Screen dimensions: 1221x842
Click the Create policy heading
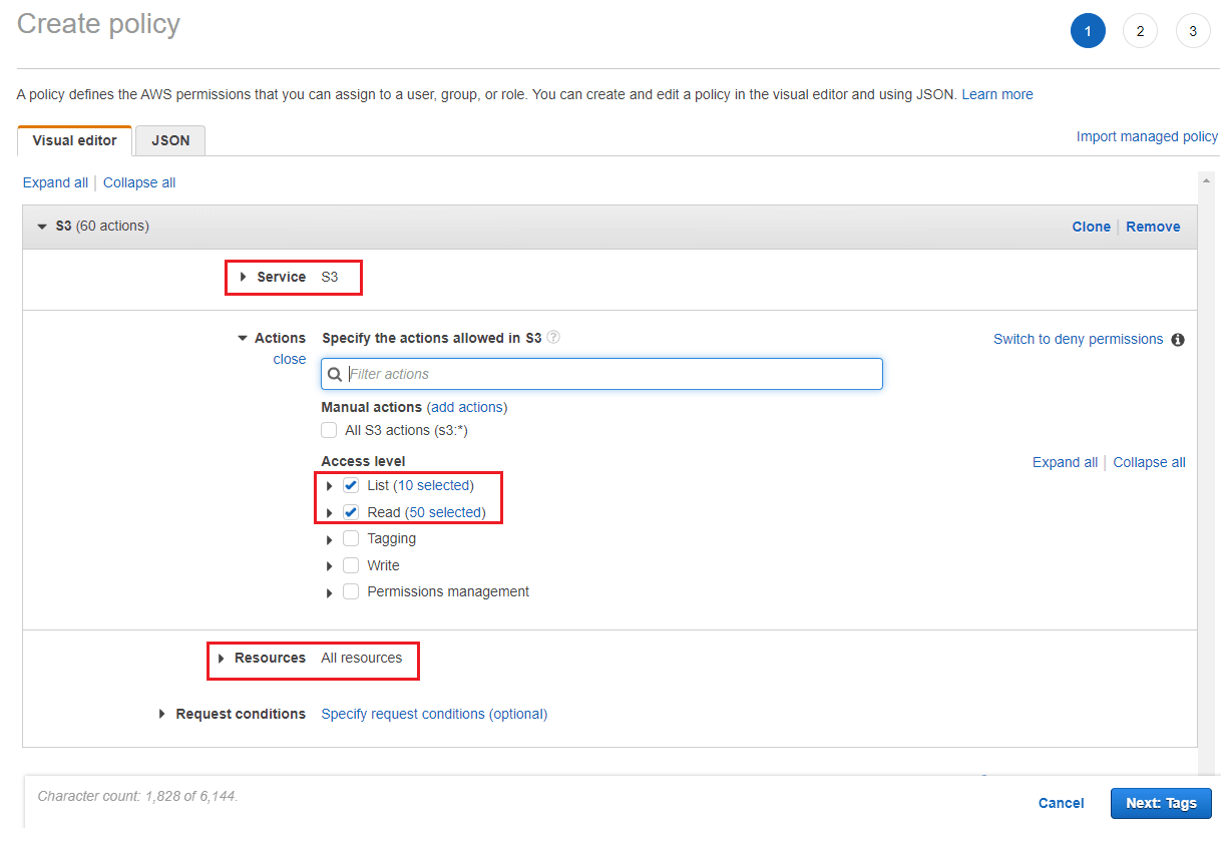99,24
